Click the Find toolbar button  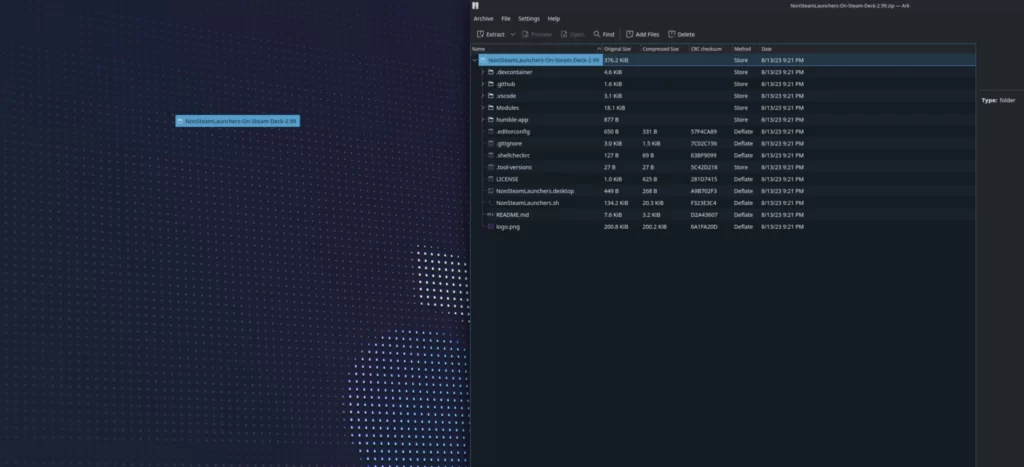pos(603,34)
